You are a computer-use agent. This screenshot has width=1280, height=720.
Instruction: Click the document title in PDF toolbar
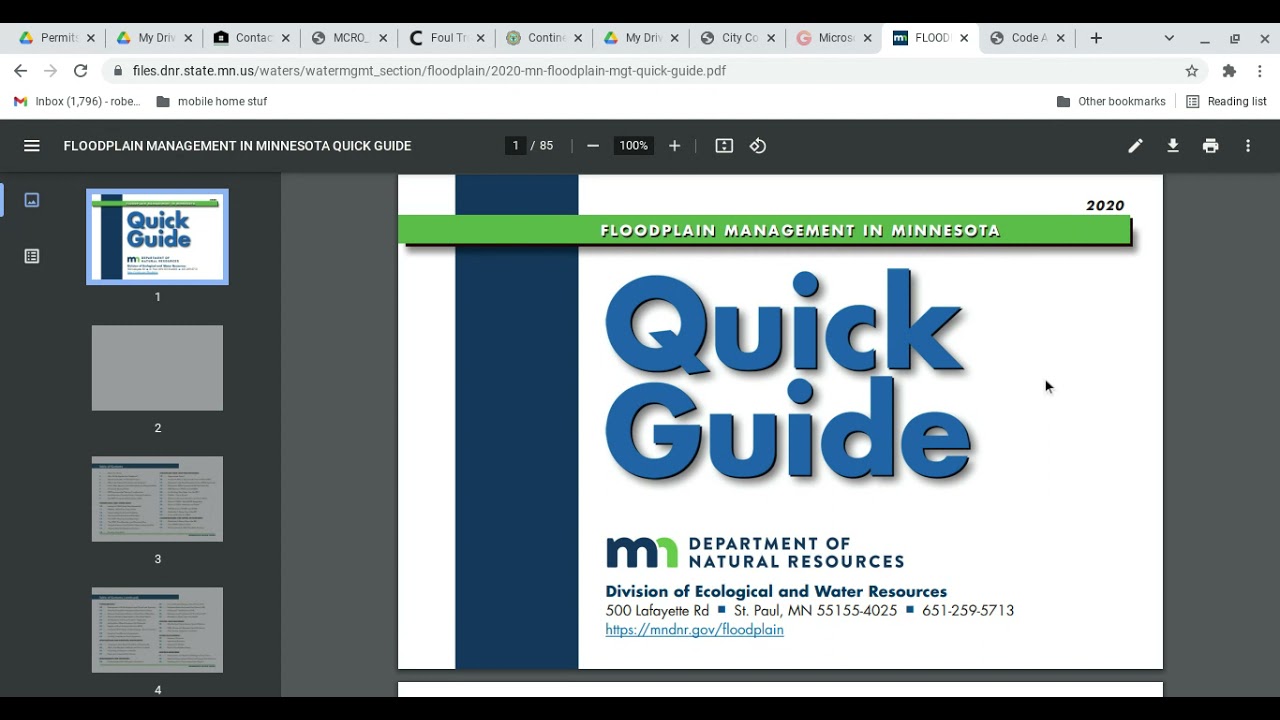[238, 146]
